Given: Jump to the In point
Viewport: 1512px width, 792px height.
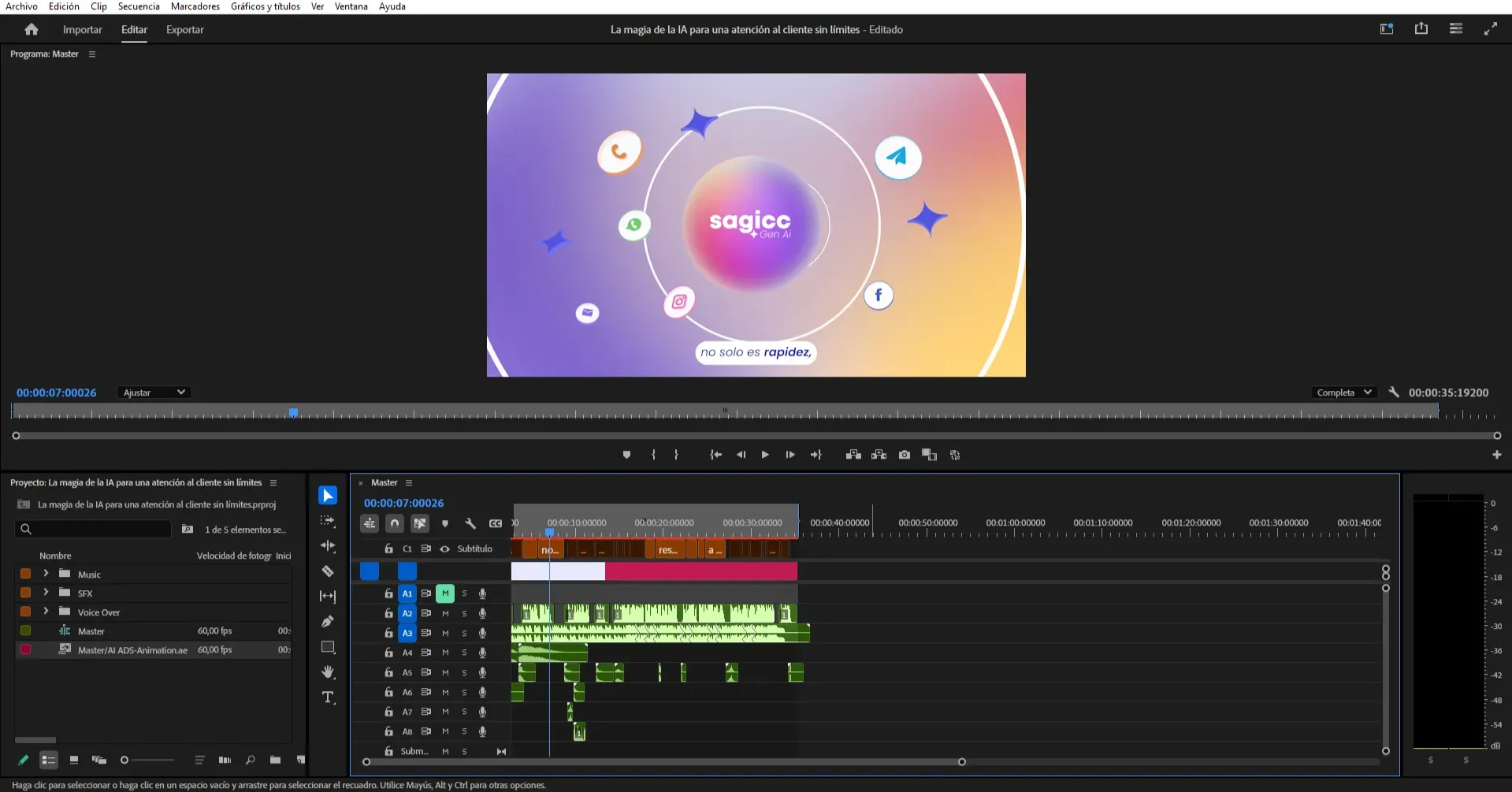Looking at the screenshot, I should [x=715, y=455].
